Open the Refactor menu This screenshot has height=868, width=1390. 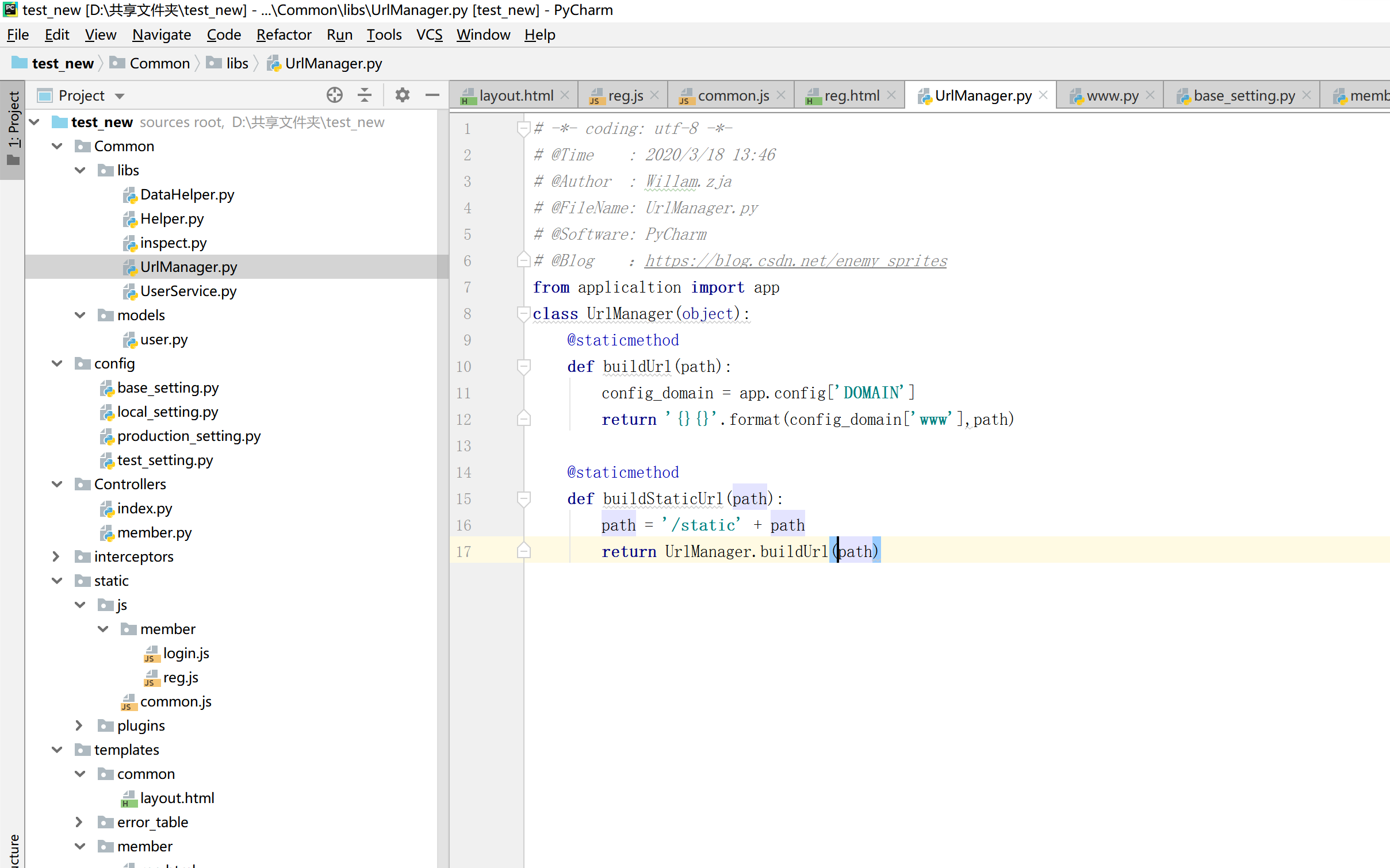[x=284, y=35]
